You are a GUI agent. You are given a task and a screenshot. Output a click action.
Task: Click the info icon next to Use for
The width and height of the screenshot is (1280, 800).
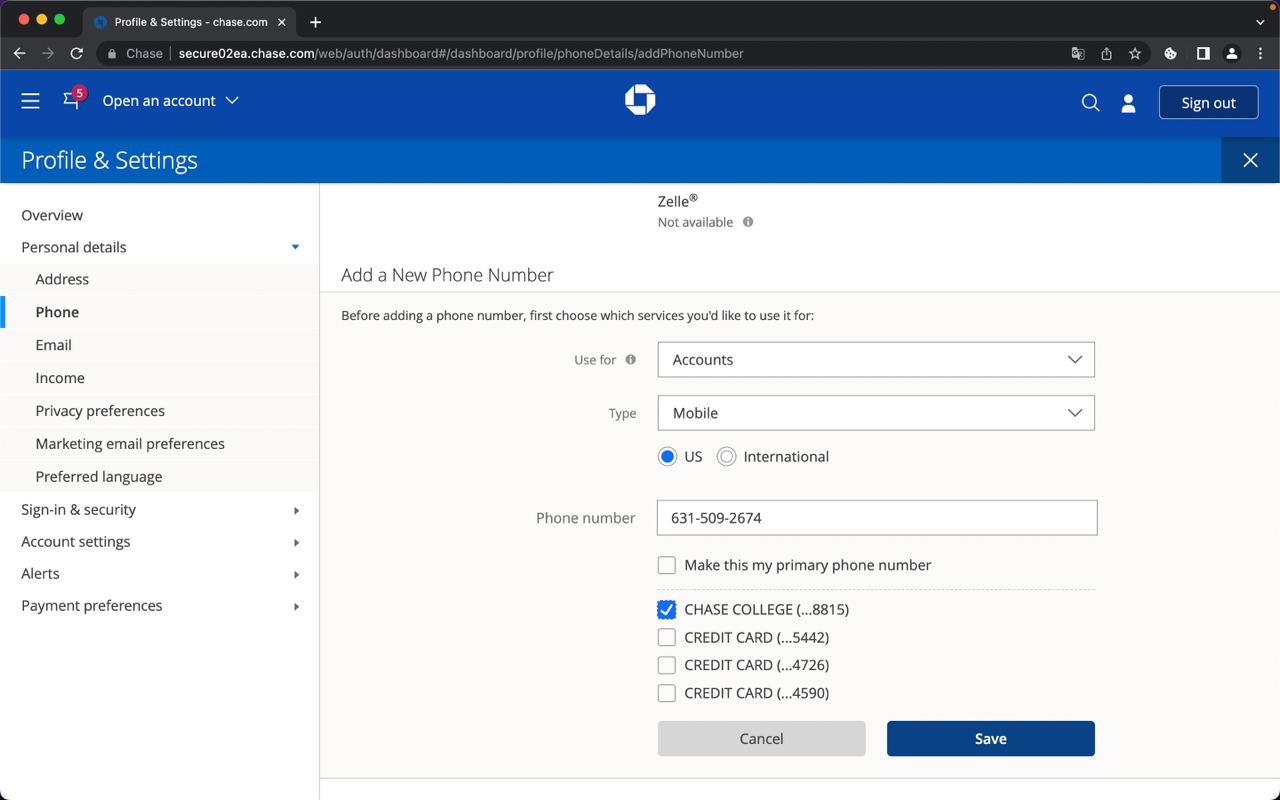630,360
